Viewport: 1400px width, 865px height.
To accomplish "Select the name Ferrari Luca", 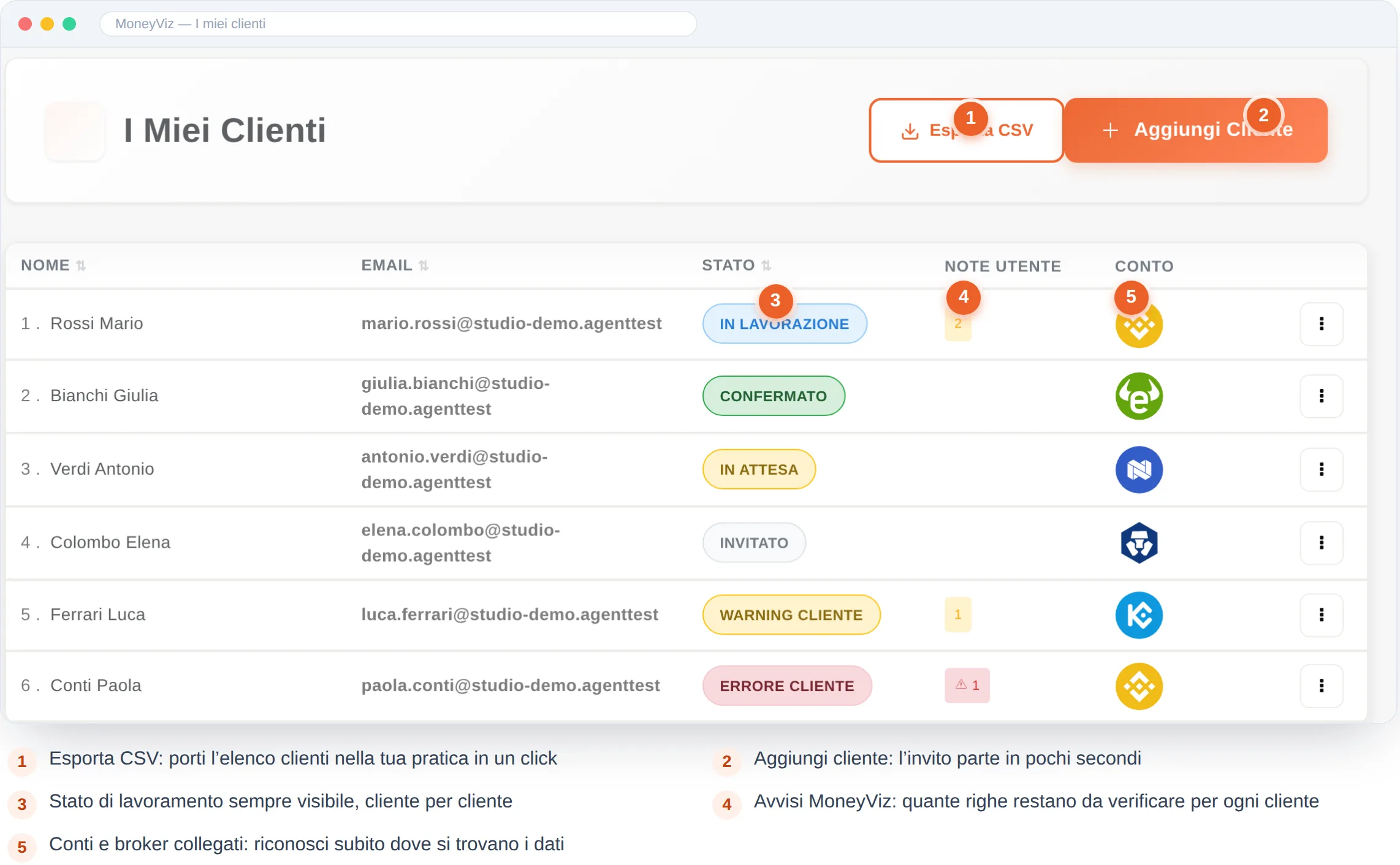I will point(98,614).
